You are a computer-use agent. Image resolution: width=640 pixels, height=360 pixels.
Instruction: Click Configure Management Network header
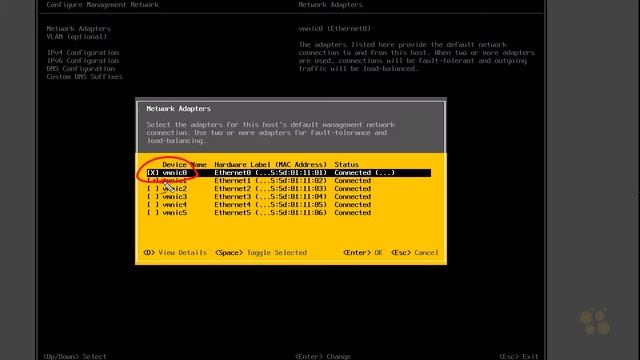tap(102, 5)
